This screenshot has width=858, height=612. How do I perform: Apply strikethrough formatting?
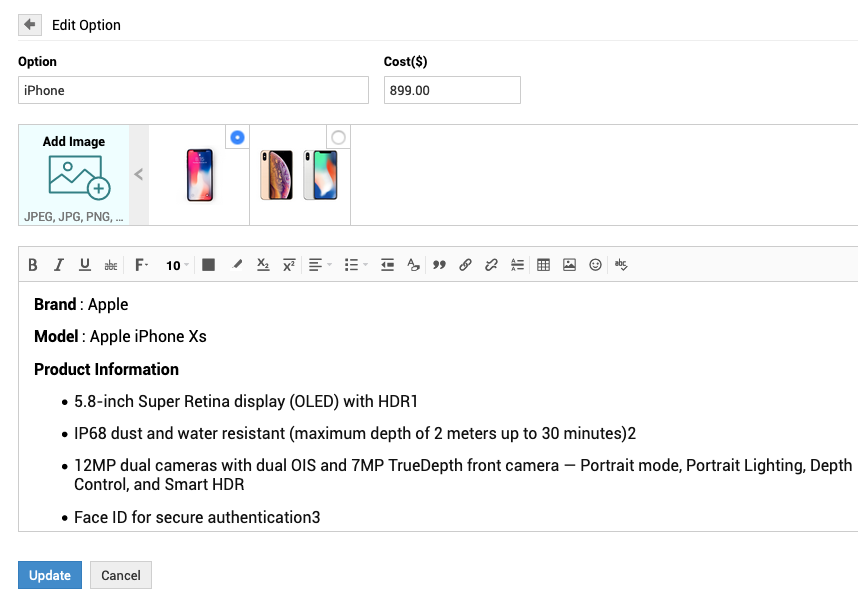(111, 265)
